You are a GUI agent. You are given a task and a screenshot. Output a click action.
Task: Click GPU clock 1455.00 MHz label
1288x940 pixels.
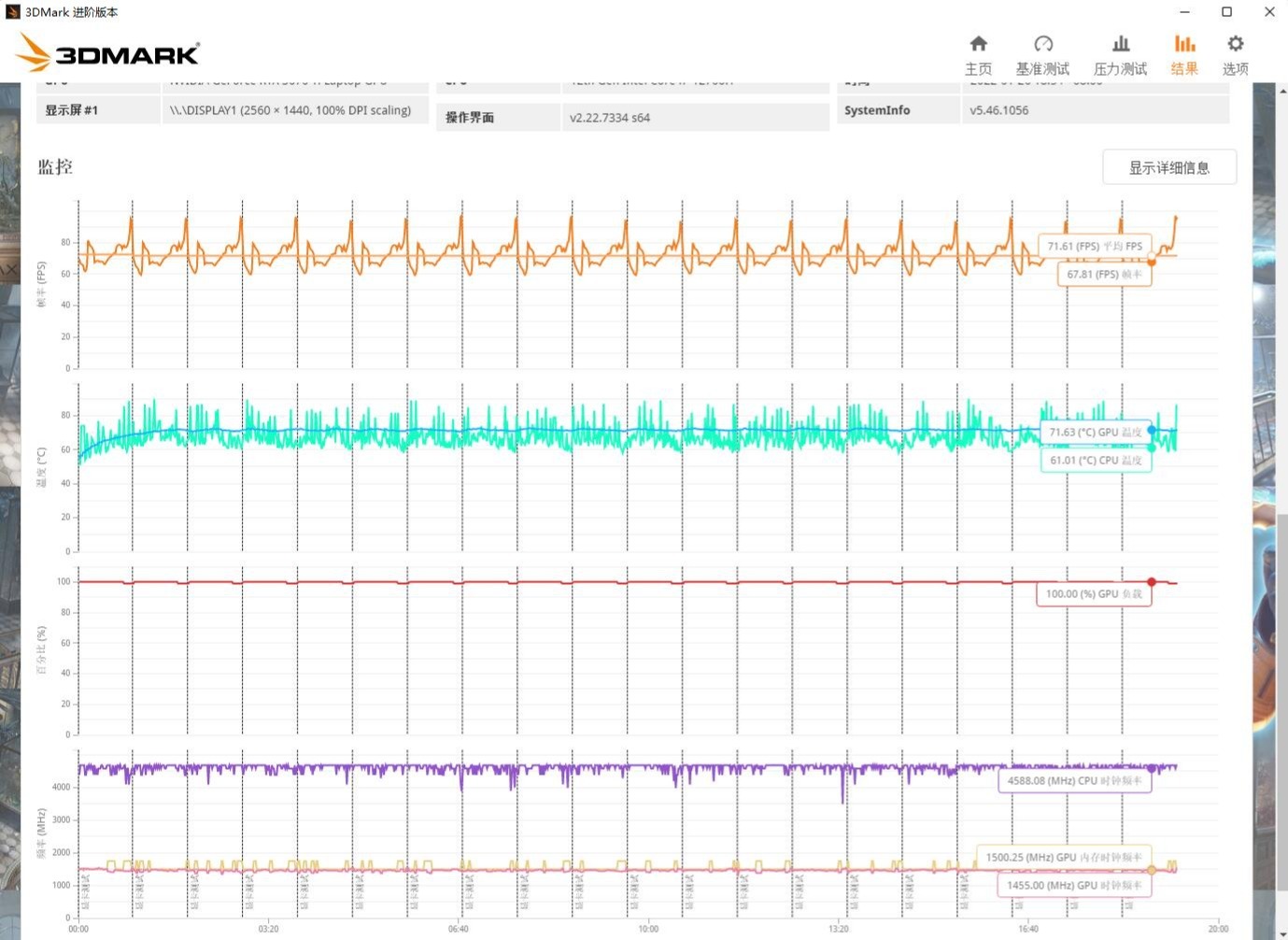[x=1074, y=886]
